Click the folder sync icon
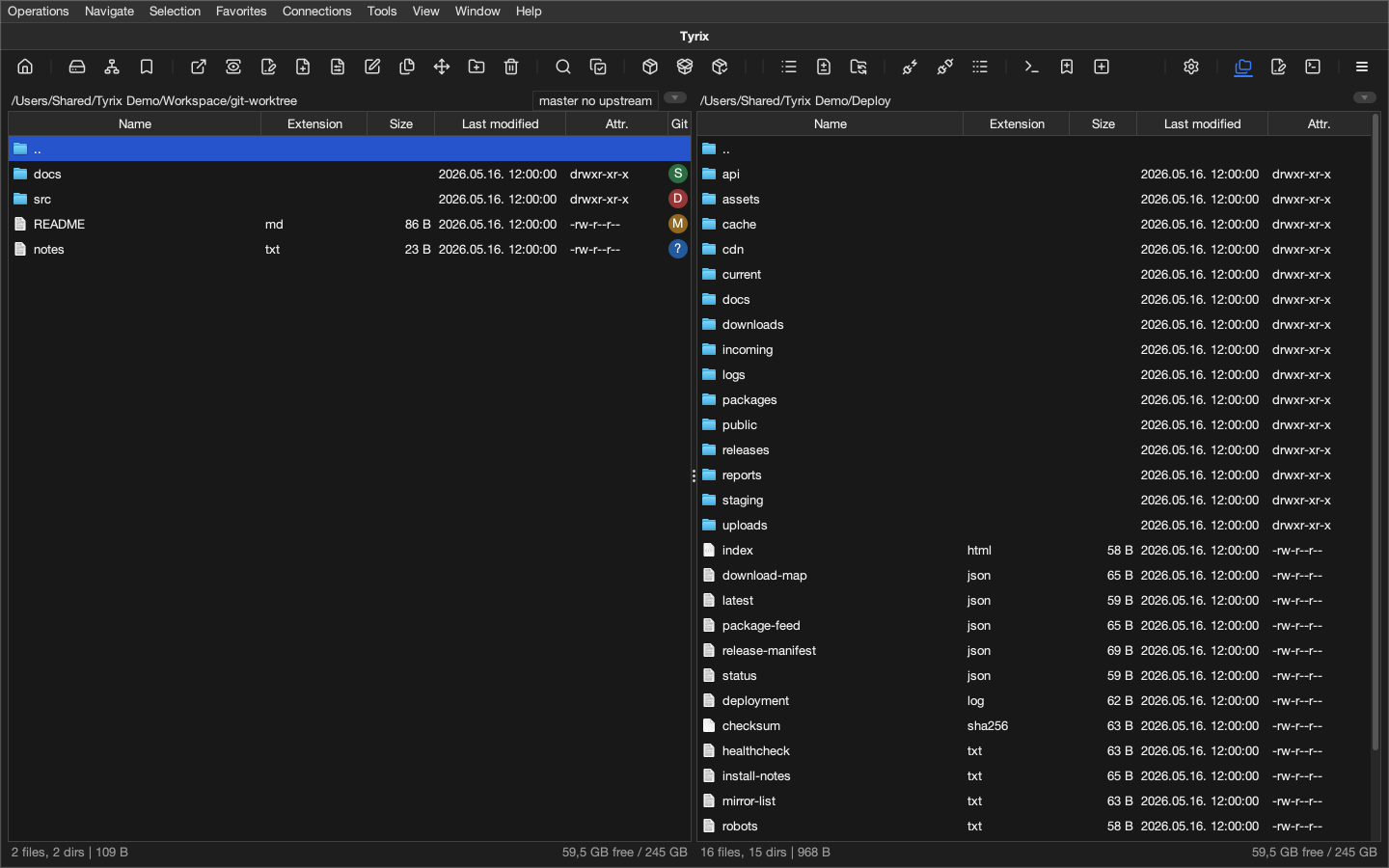Image resolution: width=1389 pixels, height=868 pixels. tap(858, 67)
